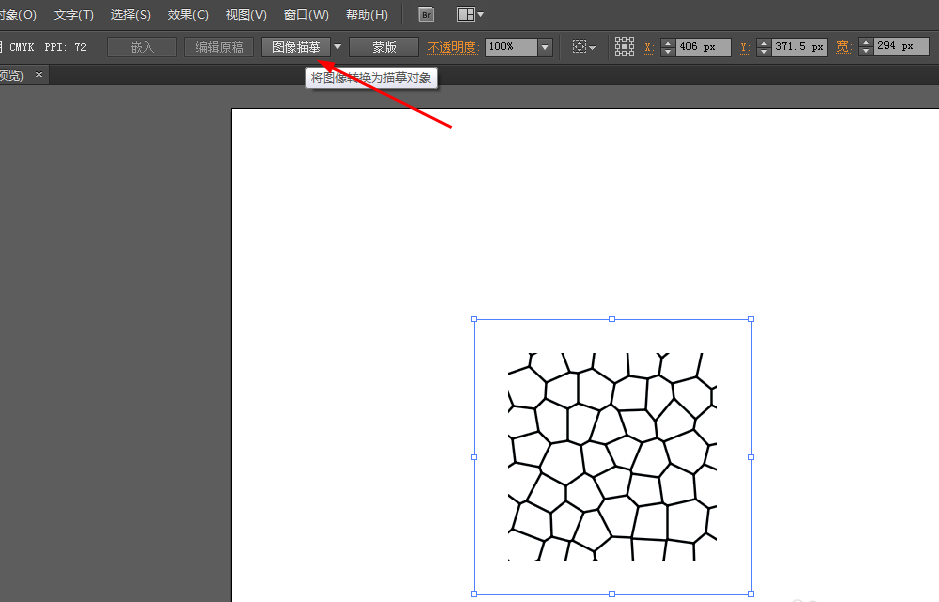Image resolution: width=939 pixels, height=602 pixels.
Task: Open the 选择(S) menu
Action: pos(131,15)
